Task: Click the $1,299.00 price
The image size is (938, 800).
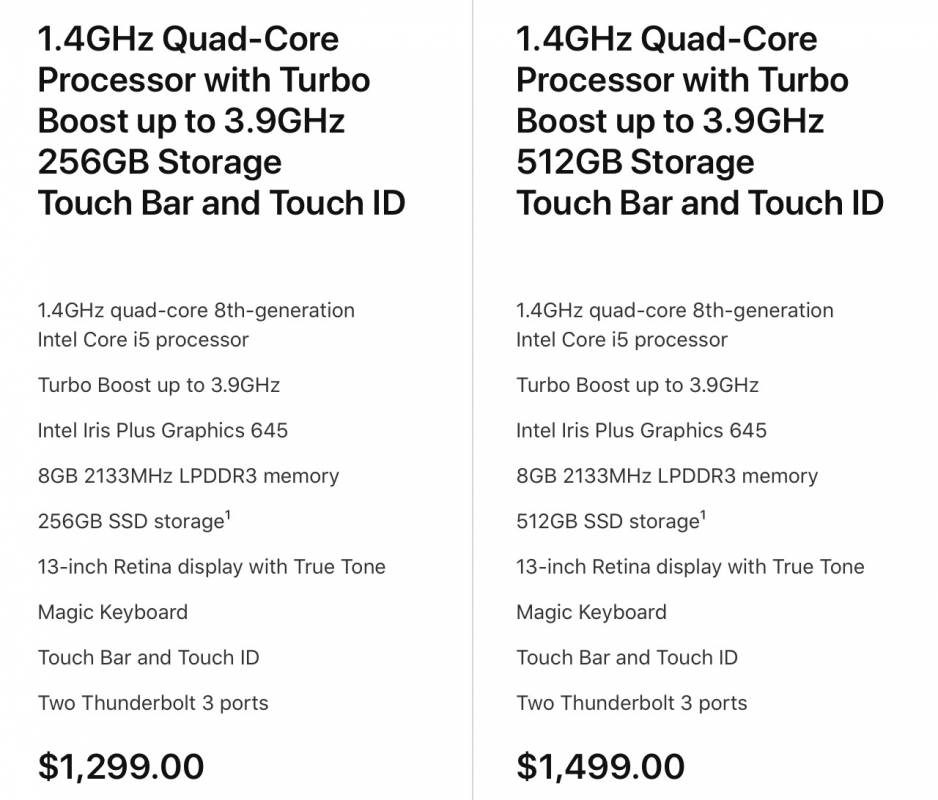Action: [x=121, y=766]
